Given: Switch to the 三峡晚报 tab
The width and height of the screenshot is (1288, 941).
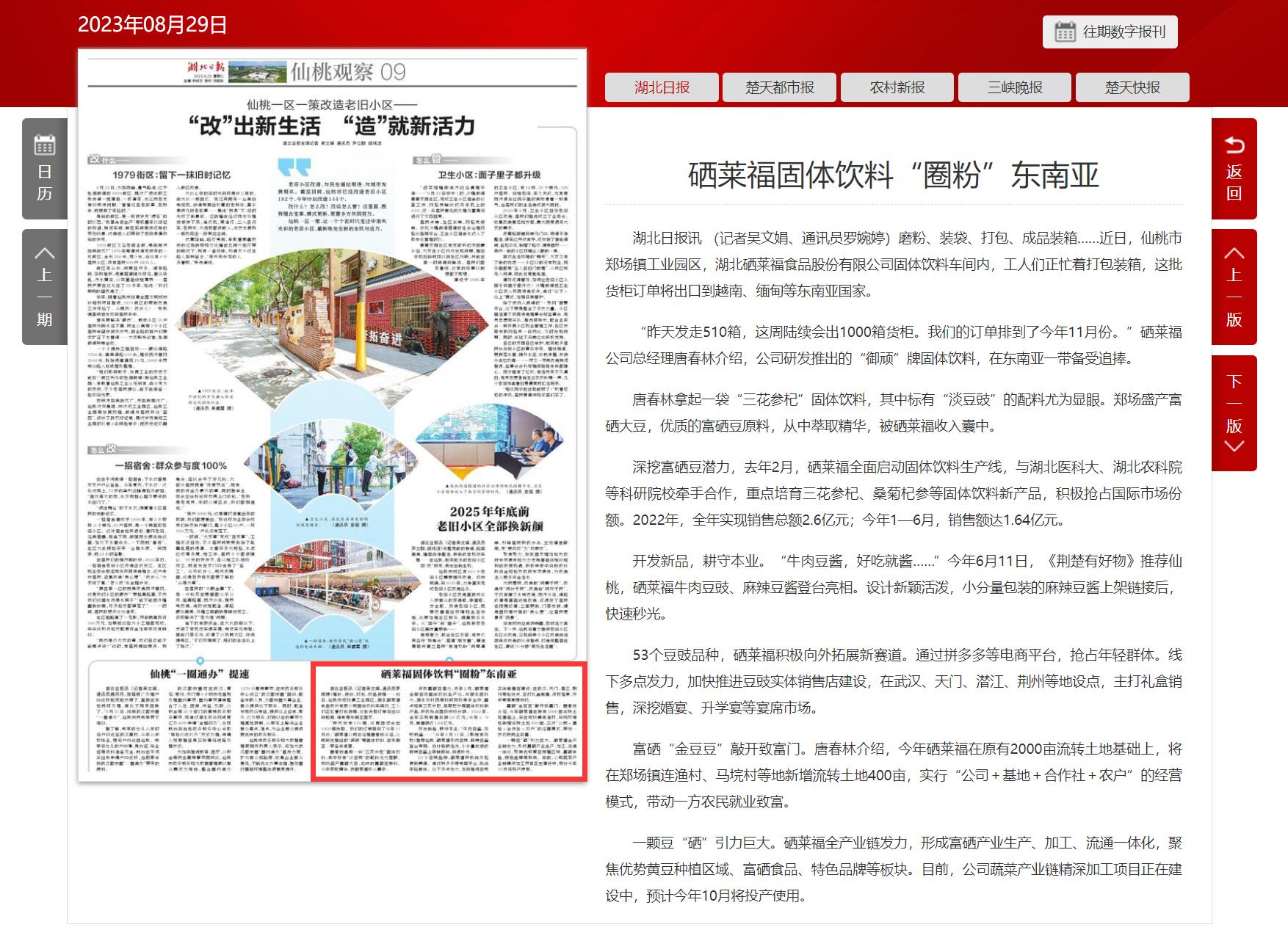Looking at the screenshot, I should 1015,87.
